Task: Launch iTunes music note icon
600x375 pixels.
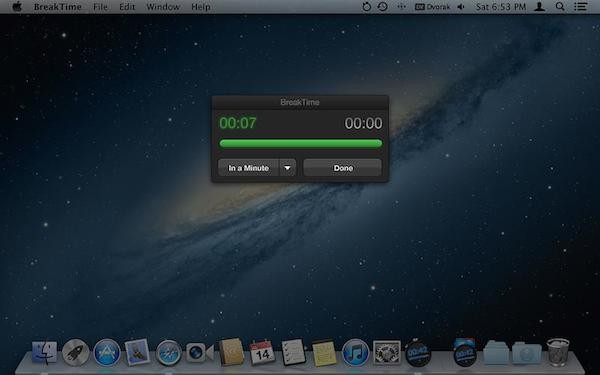Action: coord(355,352)
